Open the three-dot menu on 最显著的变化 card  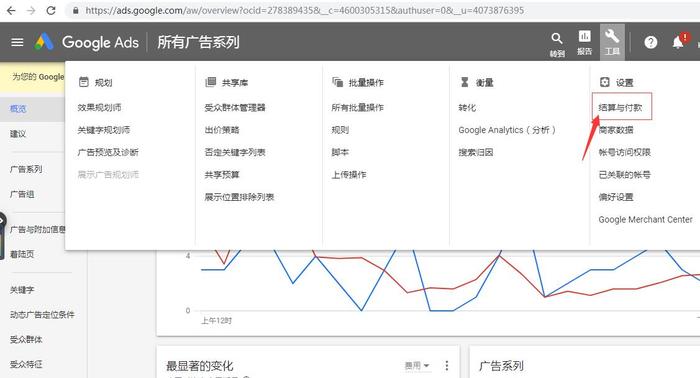point(447,366)
